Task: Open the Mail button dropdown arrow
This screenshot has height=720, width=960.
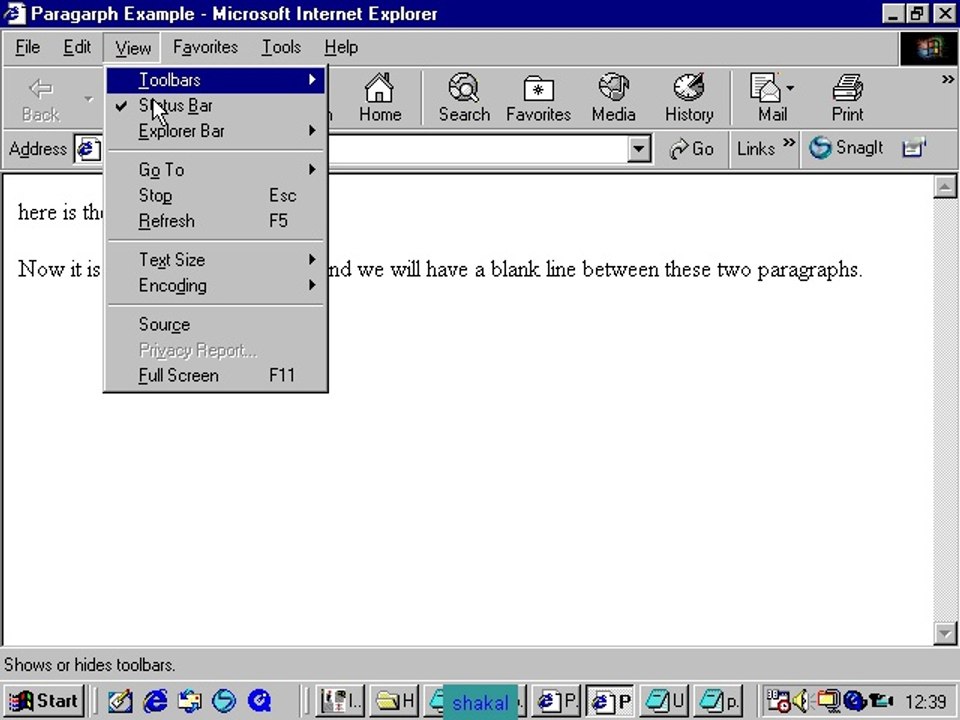Action: [790, 89]
